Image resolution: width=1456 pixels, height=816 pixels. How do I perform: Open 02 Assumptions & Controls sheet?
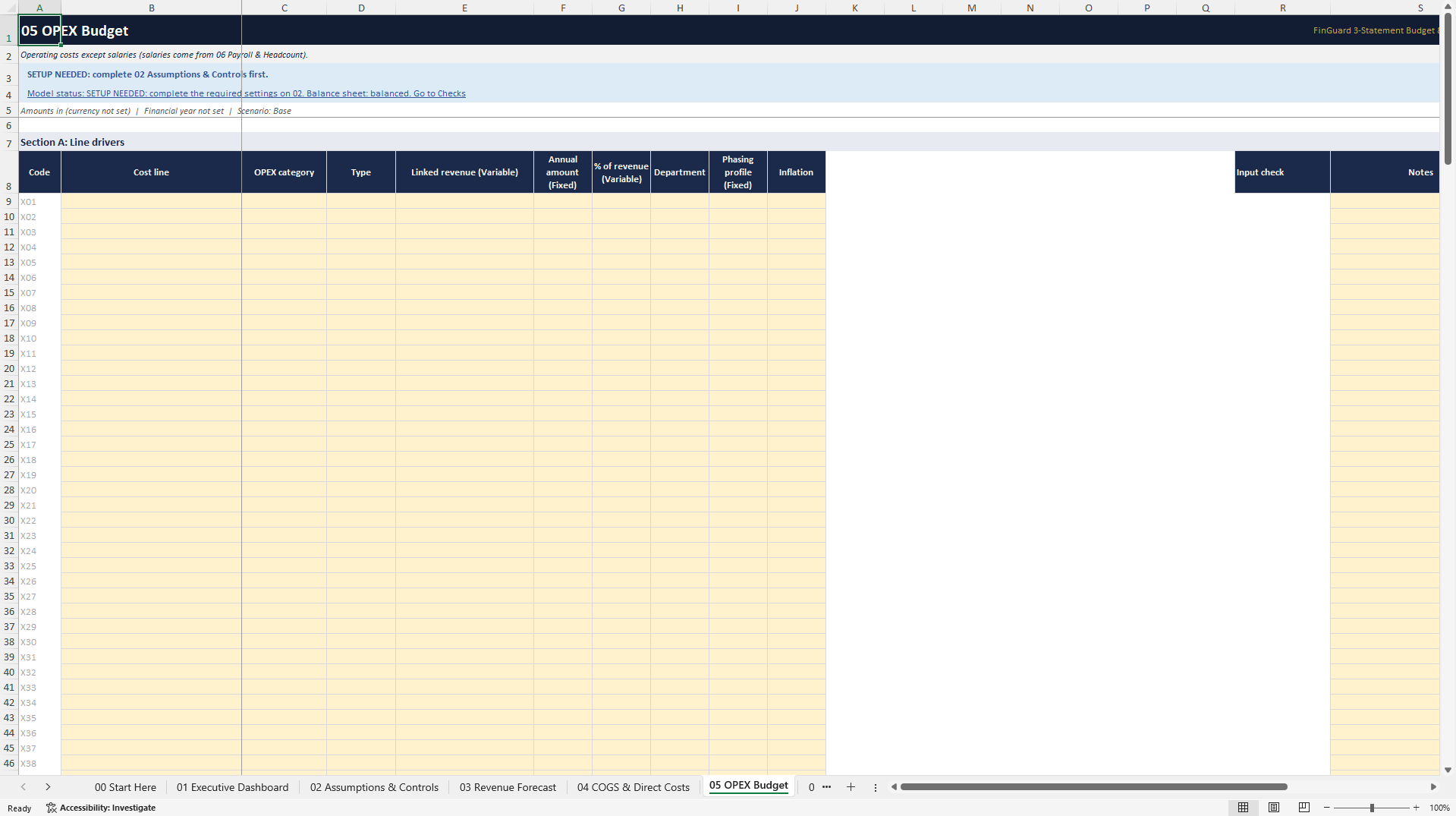[x=374, y=787]
